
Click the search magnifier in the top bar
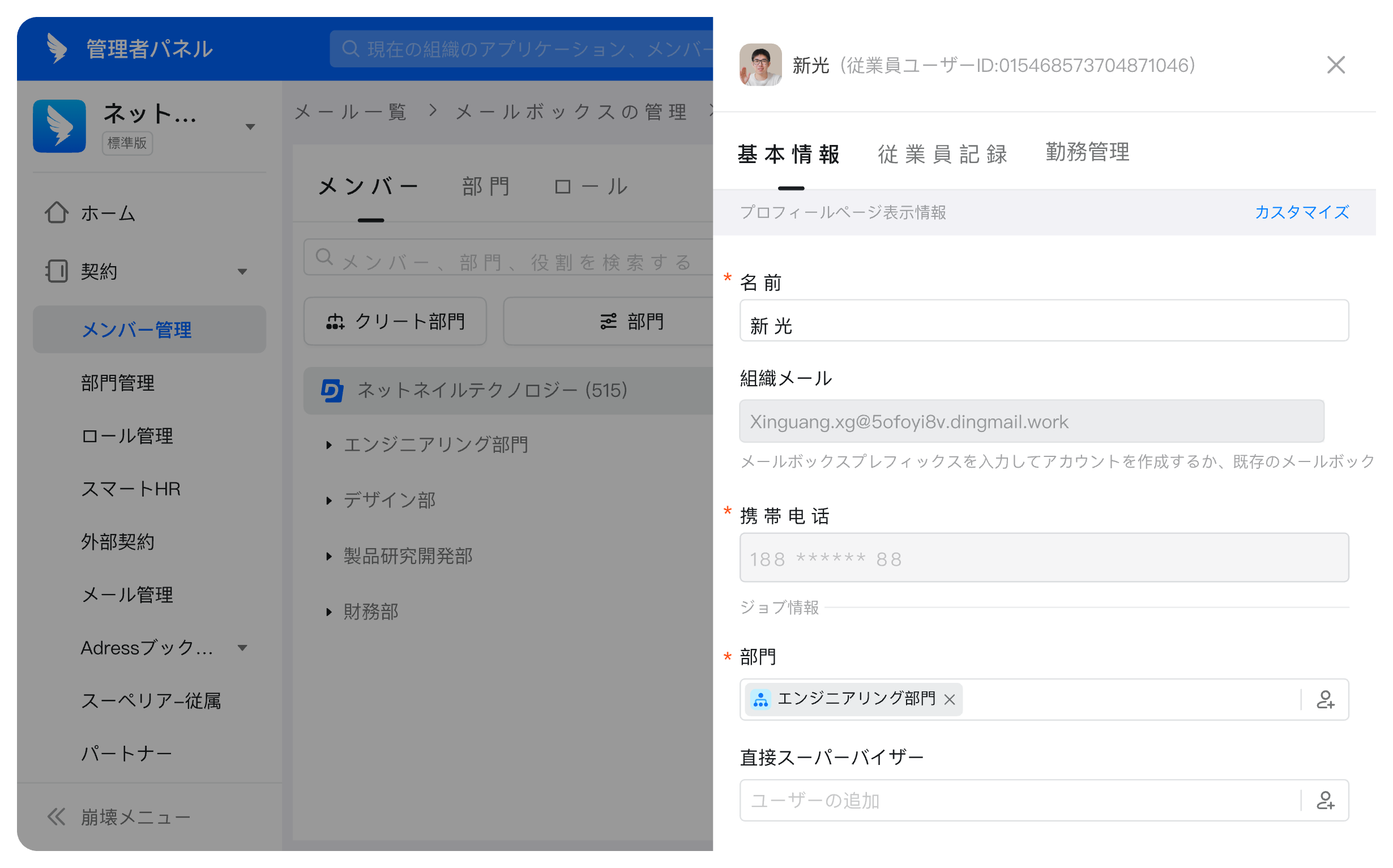[x=351, y=49]
